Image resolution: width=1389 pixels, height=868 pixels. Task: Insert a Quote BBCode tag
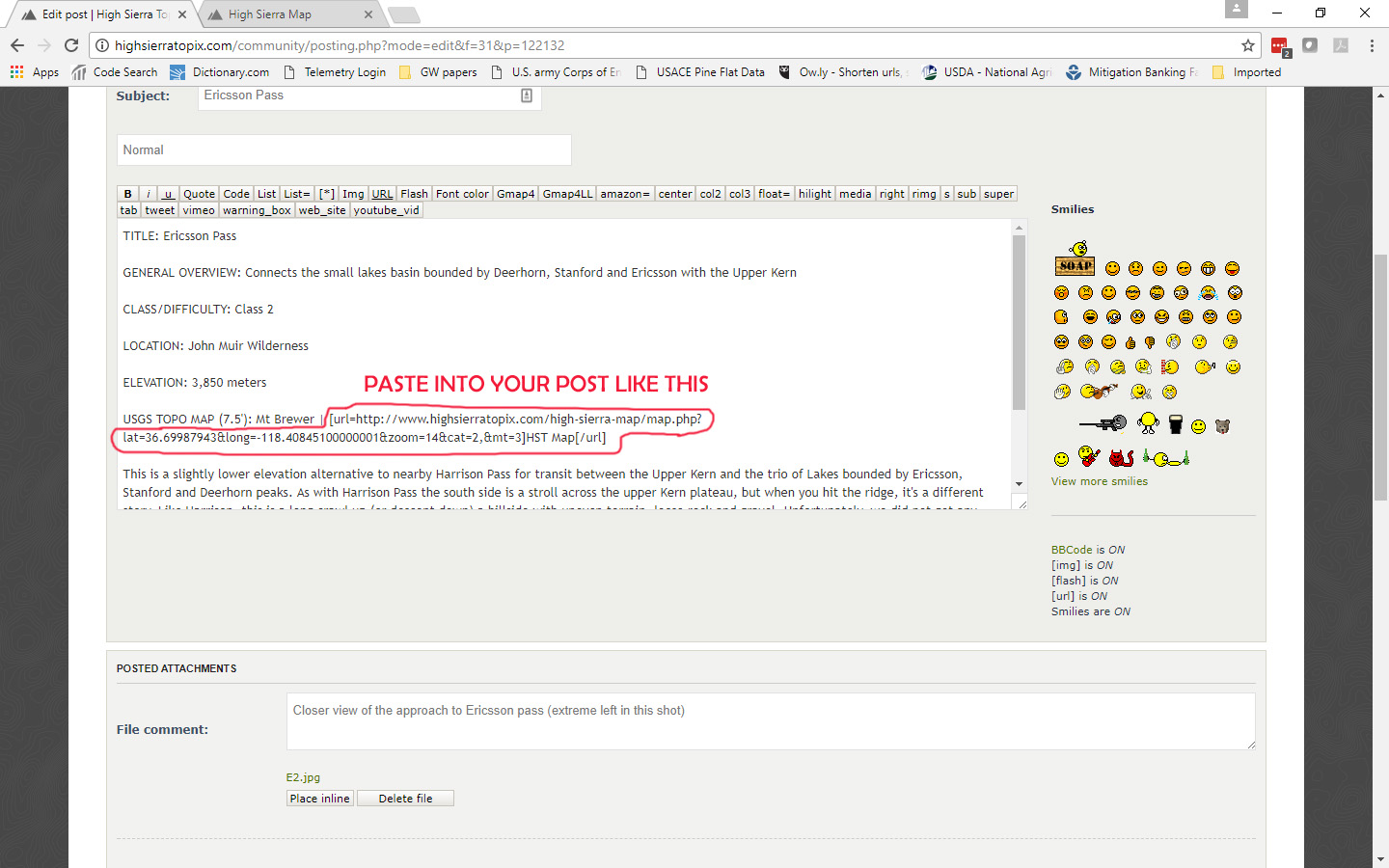coord(200,194)
